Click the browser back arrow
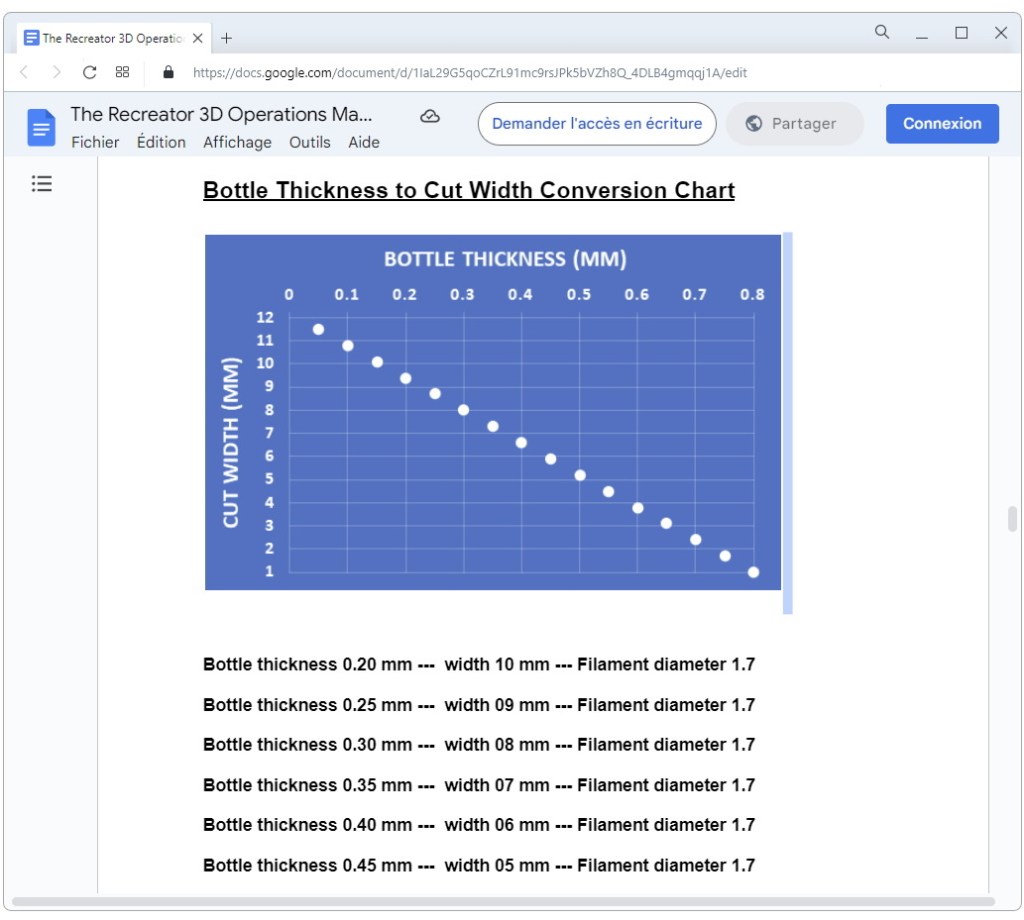The width and height of the screenshot is (1024, 920). click(25, 72)
